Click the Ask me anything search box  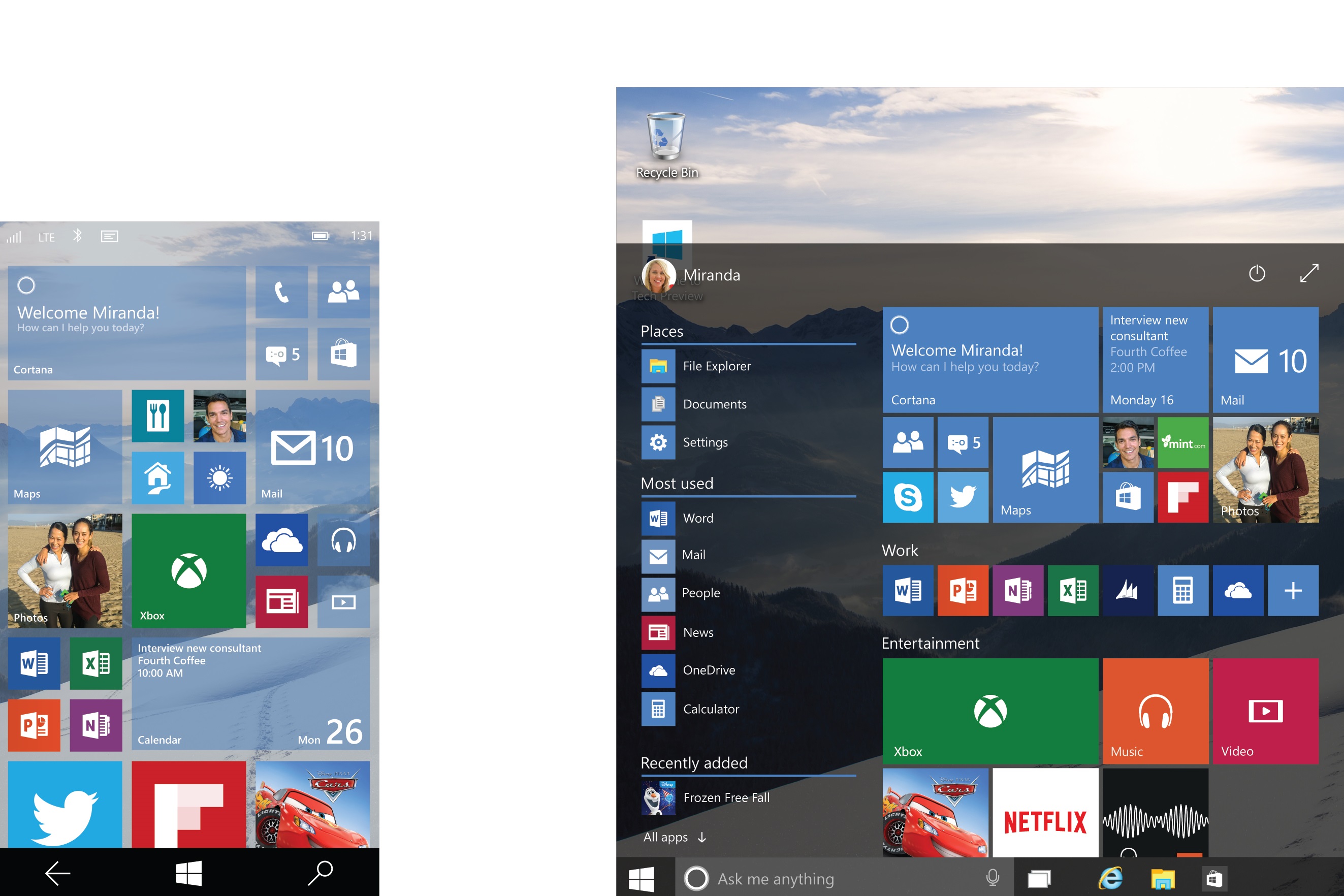[x=845, y=878]
